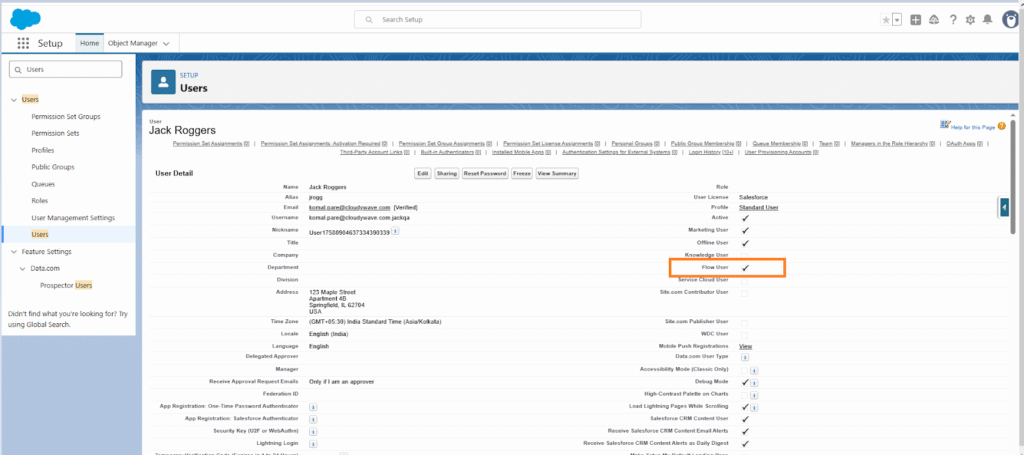Toggle the Service Cloud User checkbox
This screenshot has height=455, width=1024.
coord(745,280)
